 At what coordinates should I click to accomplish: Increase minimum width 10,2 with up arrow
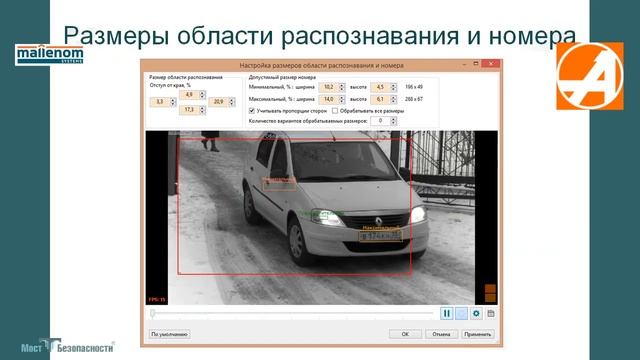point(342,85)
